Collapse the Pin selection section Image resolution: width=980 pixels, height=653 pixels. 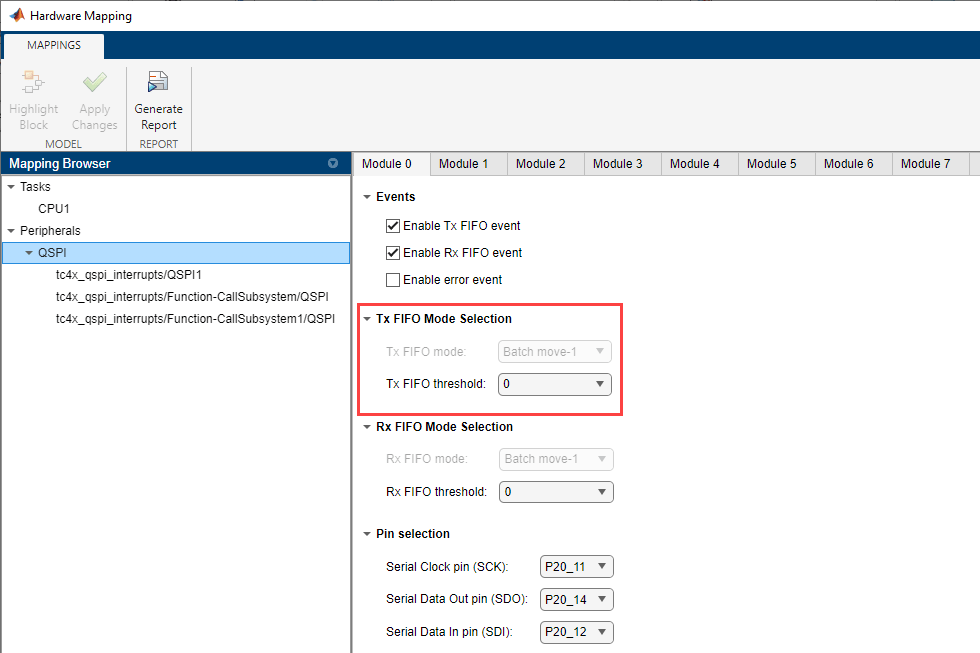[x=367, y=534]
